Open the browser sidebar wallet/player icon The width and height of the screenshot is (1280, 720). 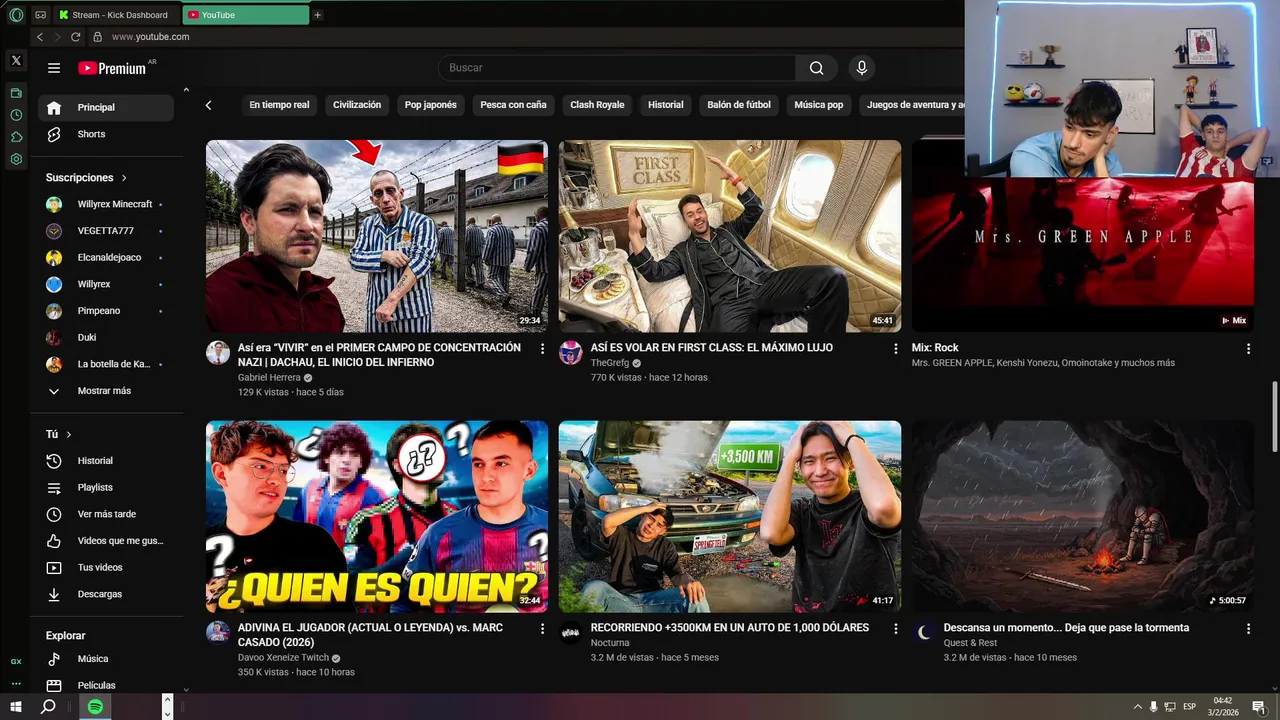pyautogui.click(x=16, y=93)
